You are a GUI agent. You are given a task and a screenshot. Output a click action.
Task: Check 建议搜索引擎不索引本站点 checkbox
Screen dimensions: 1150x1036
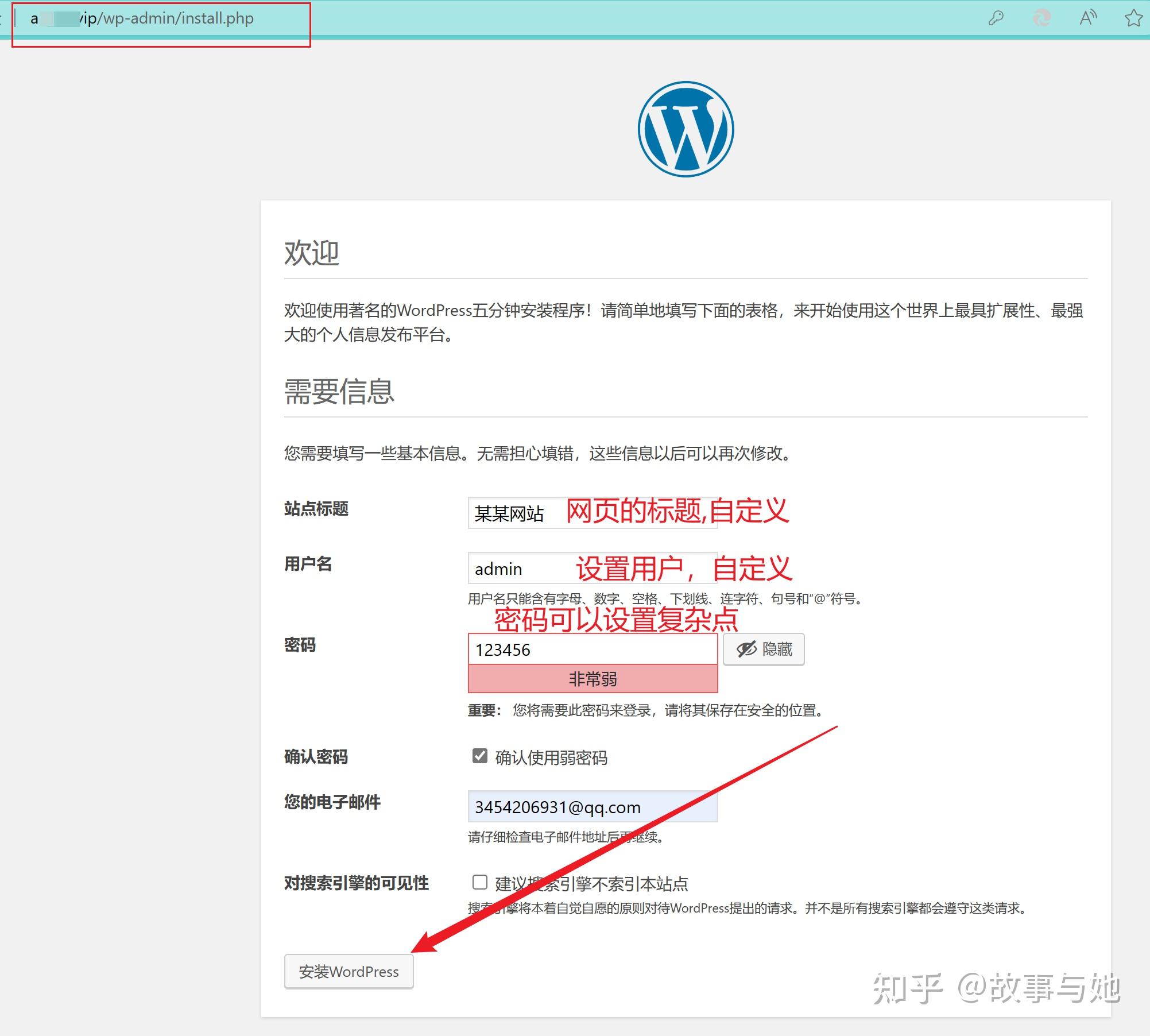(x=480, y=882)
